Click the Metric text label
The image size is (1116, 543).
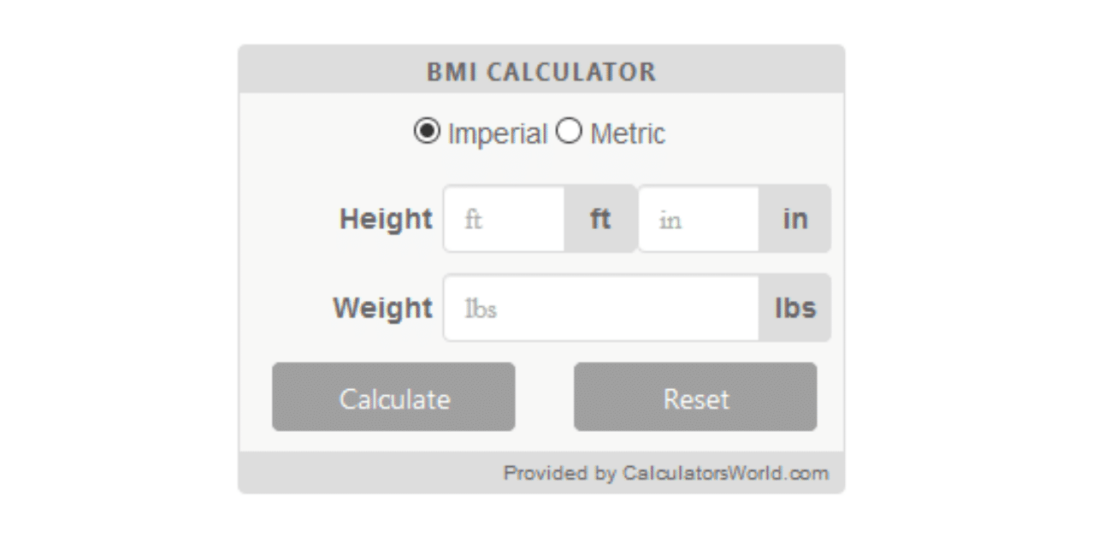tap(628, 134)
